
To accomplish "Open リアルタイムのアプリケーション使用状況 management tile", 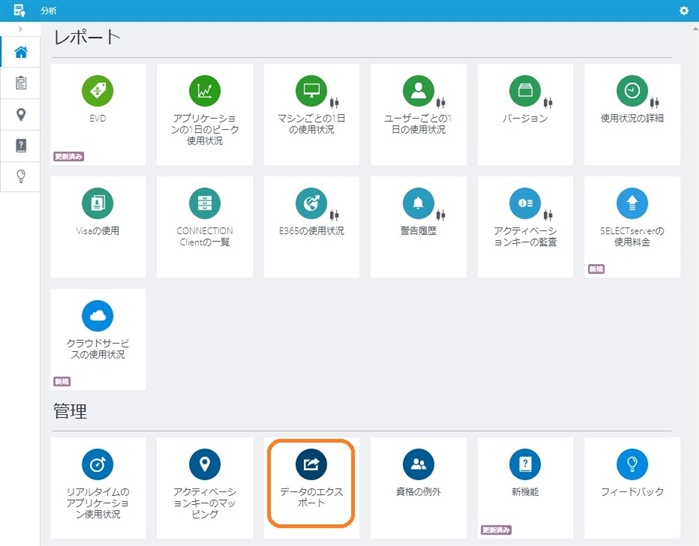I will coord(98,488).
